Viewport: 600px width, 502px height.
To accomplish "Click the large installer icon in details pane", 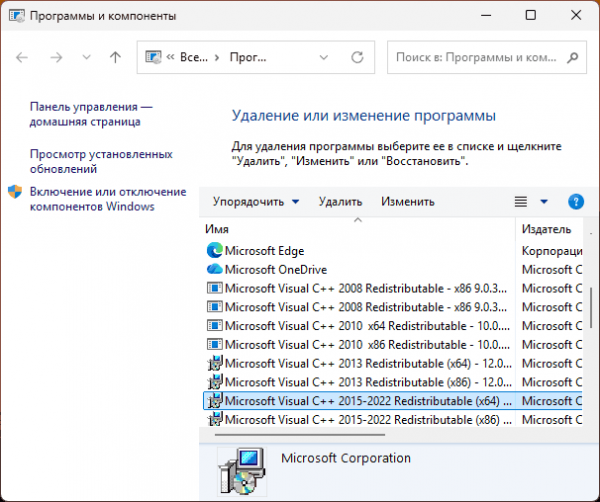I will point(242,472).
